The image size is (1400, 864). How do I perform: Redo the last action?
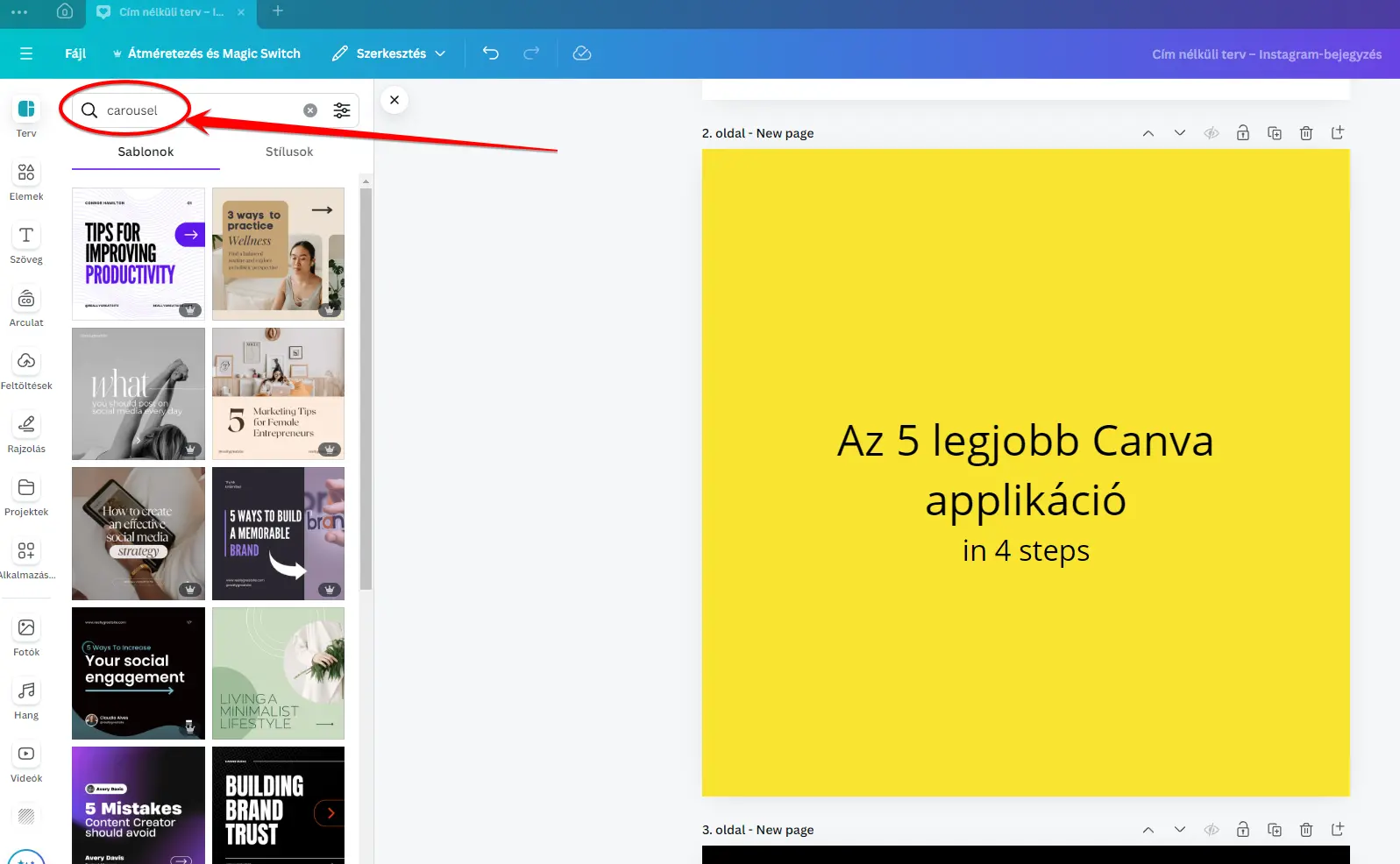coord(531,53)
